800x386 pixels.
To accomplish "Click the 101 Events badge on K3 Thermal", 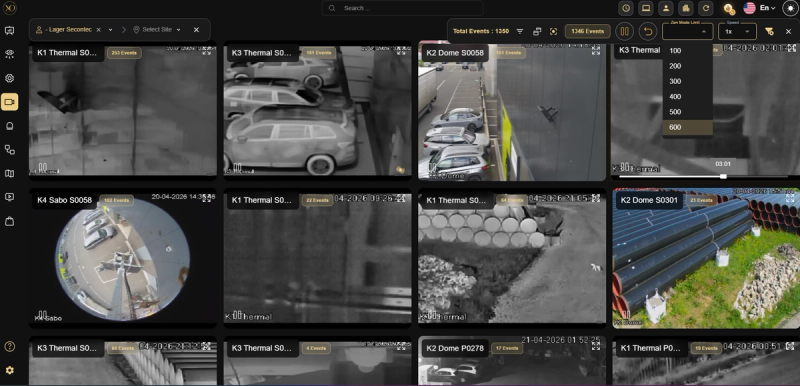I will 319,53.
